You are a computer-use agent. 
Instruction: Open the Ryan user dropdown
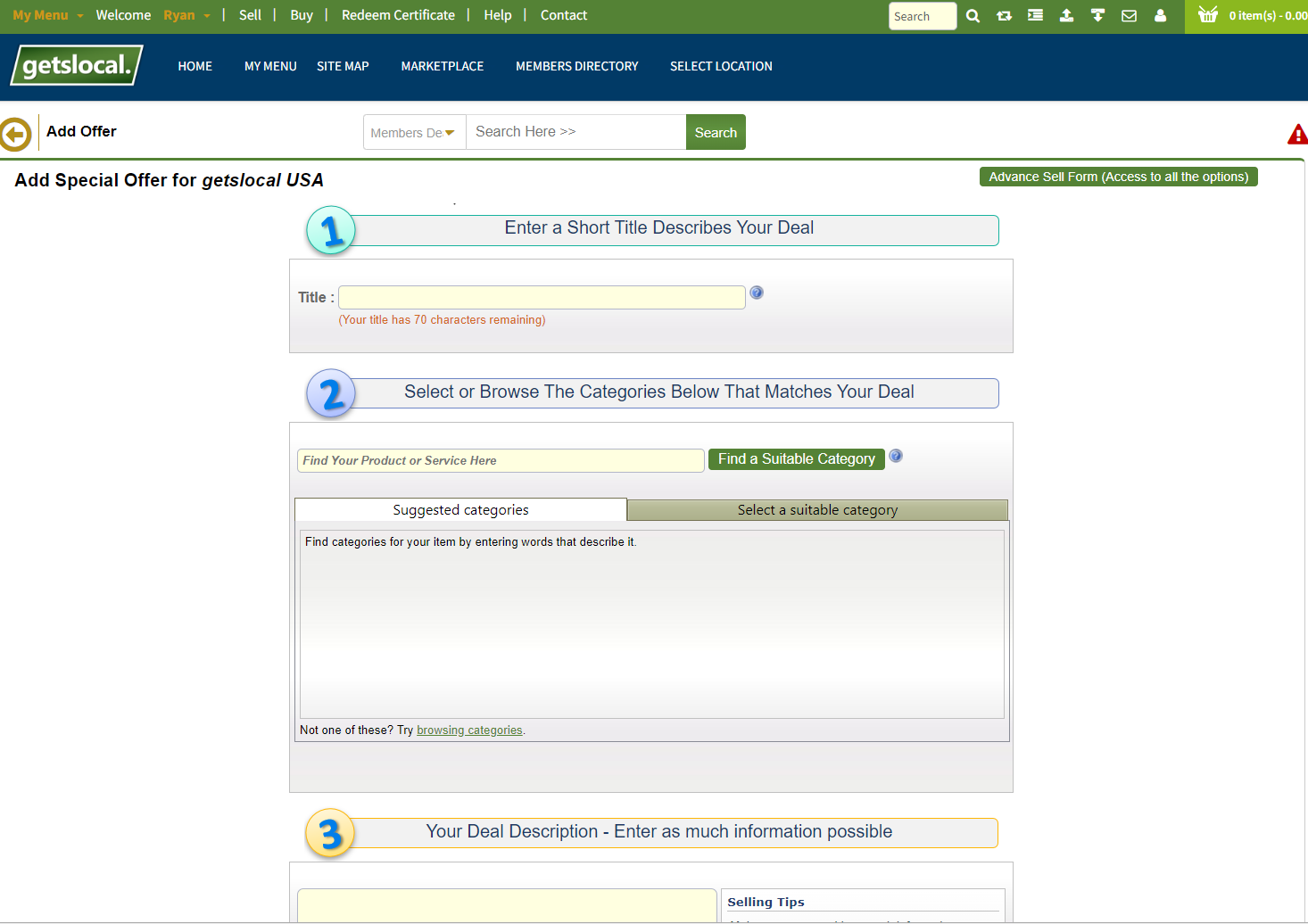tap(186, 15)
